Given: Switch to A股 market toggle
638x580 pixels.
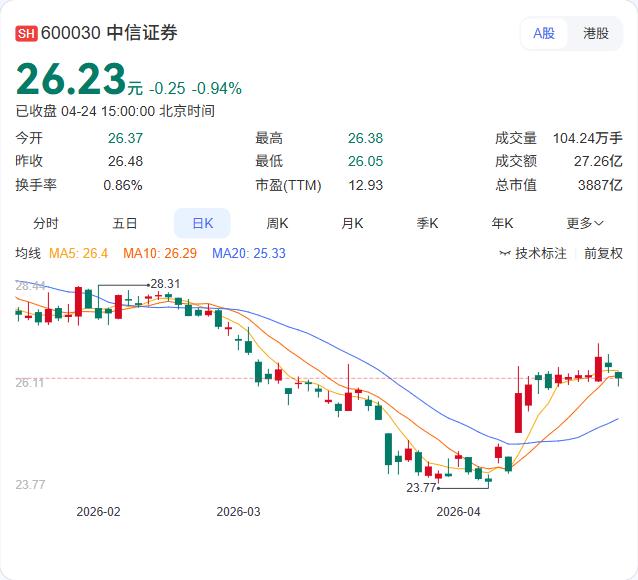Looking at the screenshot, I should 544,33.
